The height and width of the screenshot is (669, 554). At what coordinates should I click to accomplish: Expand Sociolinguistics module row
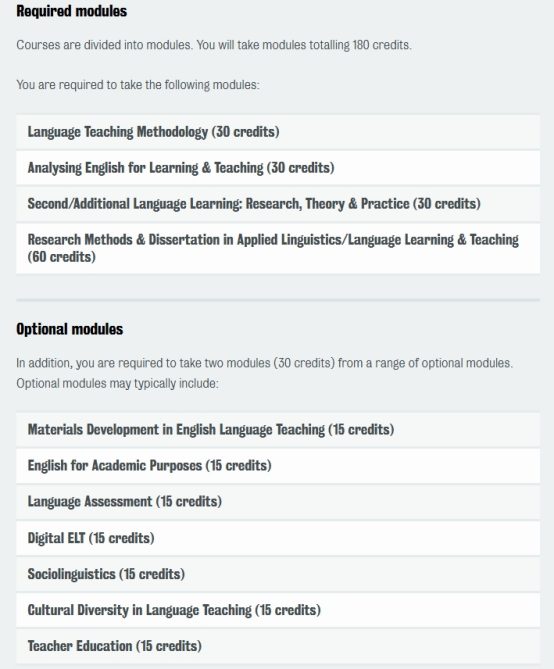[x=278, y=574]
